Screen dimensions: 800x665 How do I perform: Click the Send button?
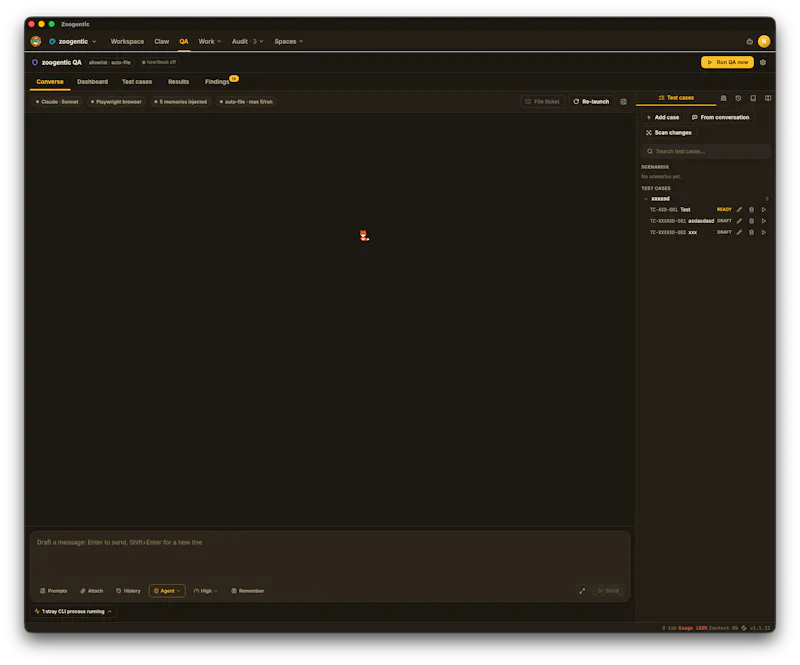tap(608, 591)
